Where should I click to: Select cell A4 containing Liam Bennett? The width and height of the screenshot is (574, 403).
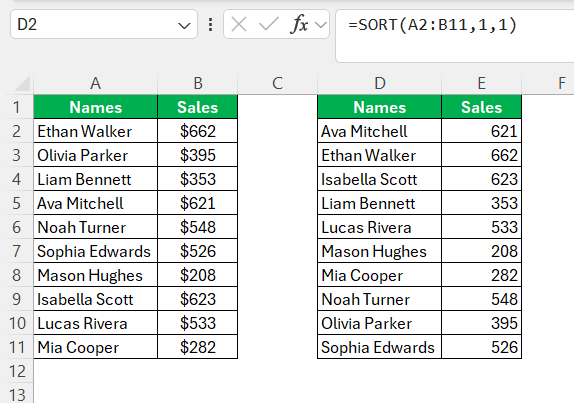pos(96,179)
